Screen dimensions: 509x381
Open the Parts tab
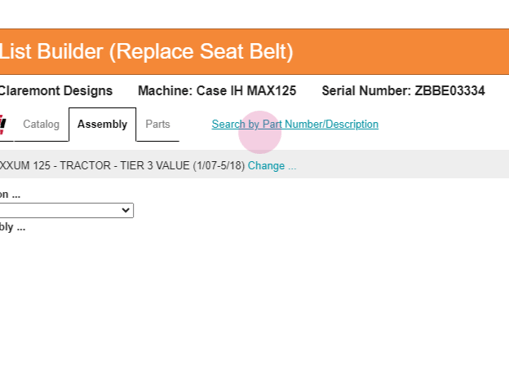[158, 124]
